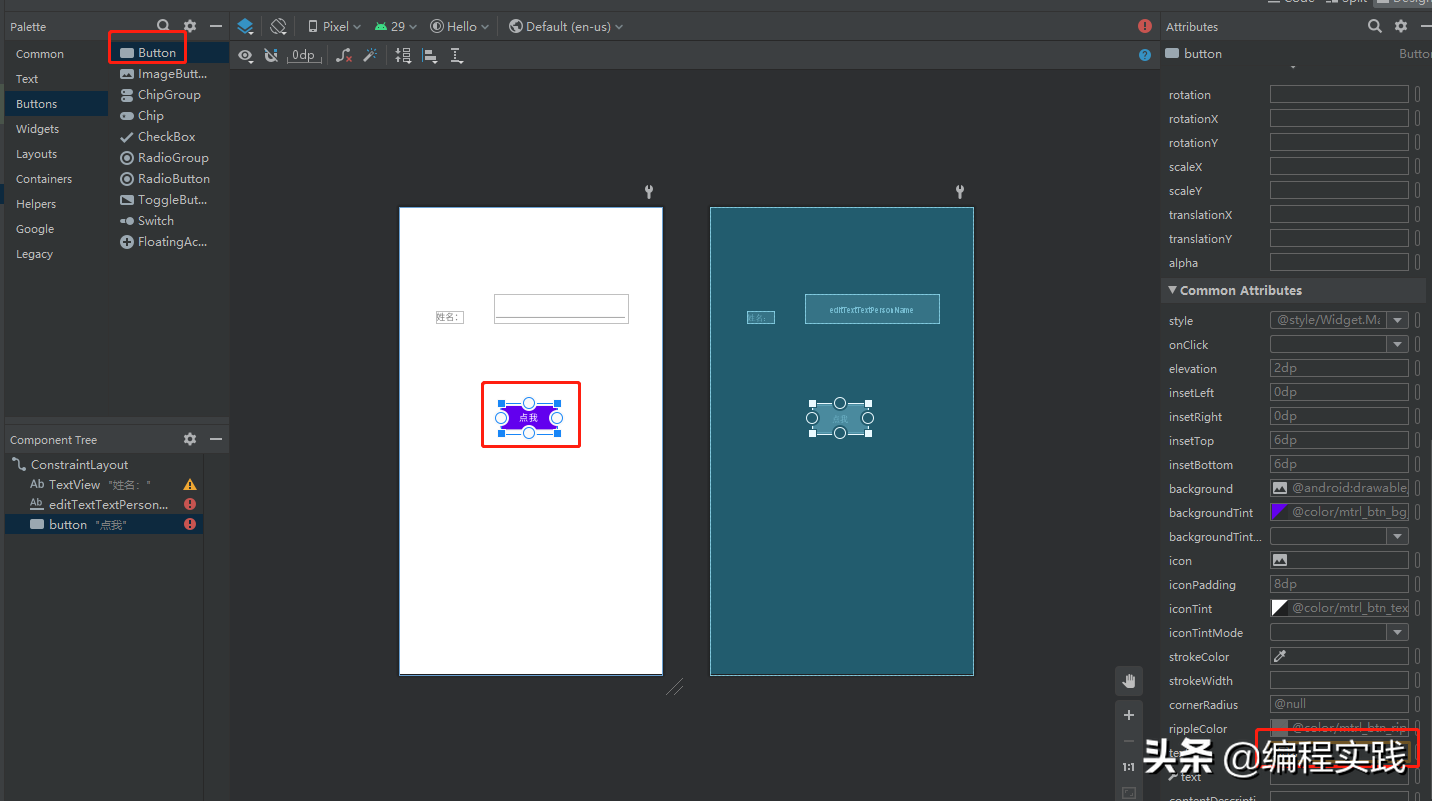Viewport: 1432px width, 801px height.
Task: Open the style attribute dropdown
Action: (1397, 321)
